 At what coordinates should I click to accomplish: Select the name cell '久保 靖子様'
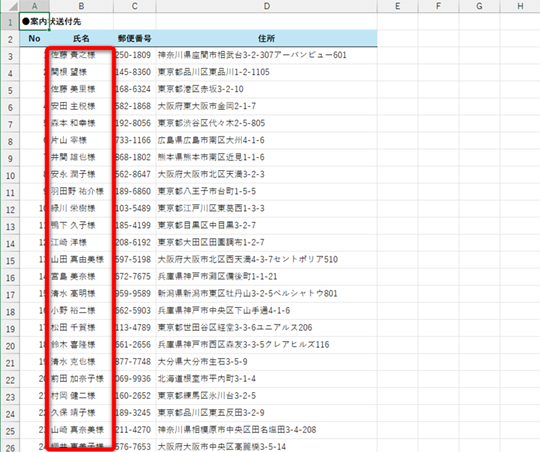point(81,413)
